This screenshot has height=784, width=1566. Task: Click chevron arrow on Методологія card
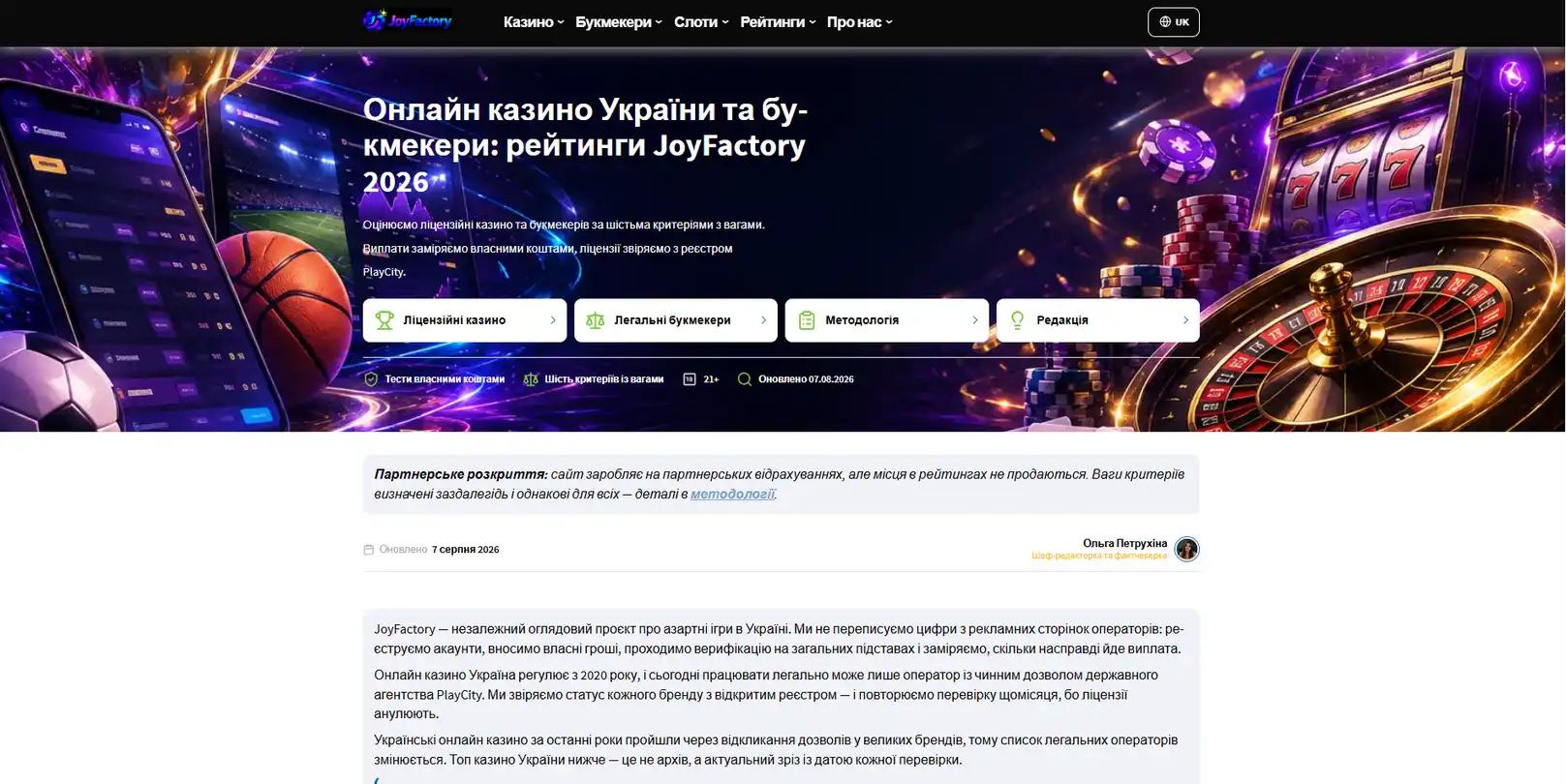[975, 320]
